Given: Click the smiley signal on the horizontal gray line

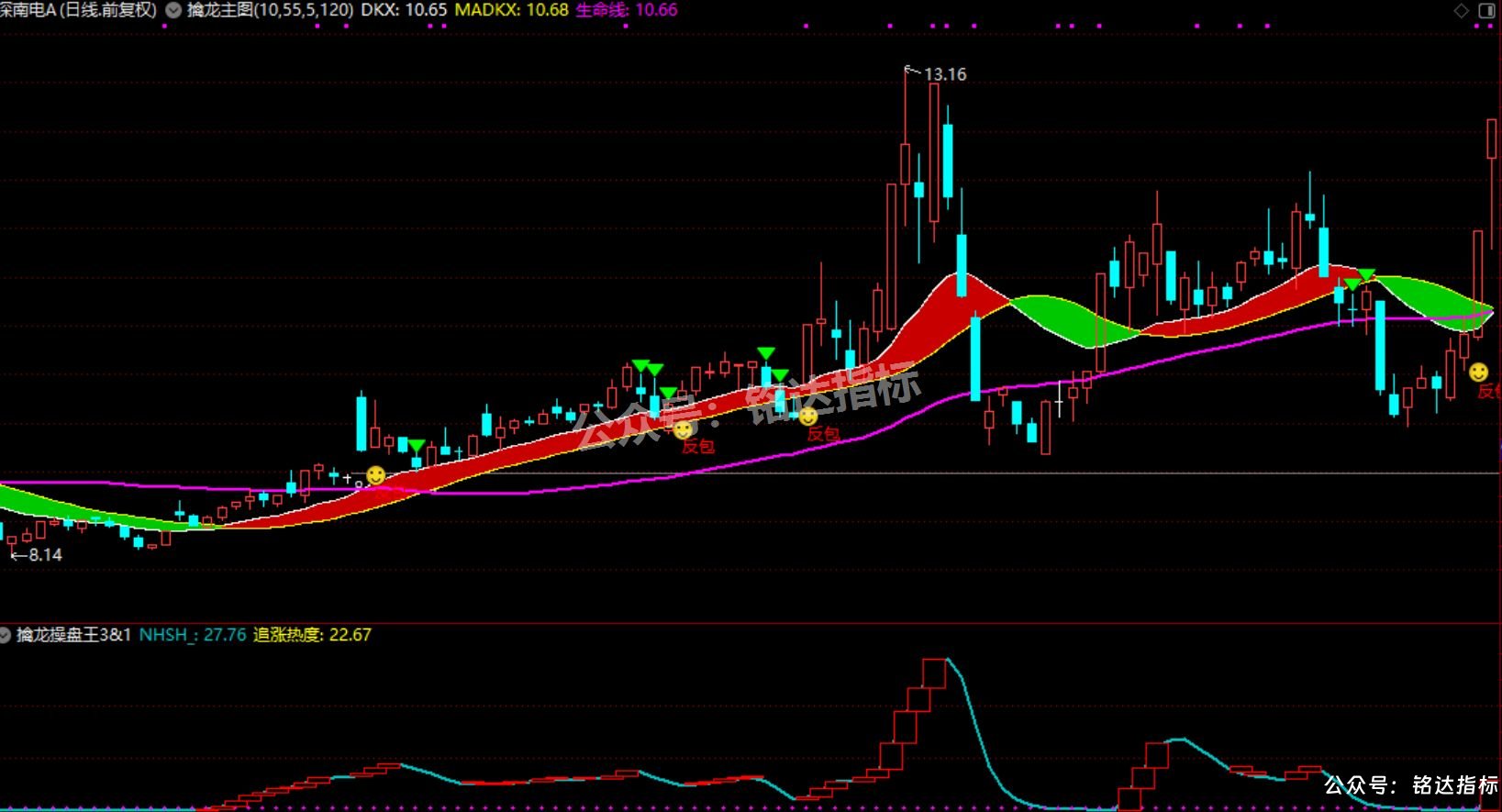Looking at the screenshot, I should 375,475.
